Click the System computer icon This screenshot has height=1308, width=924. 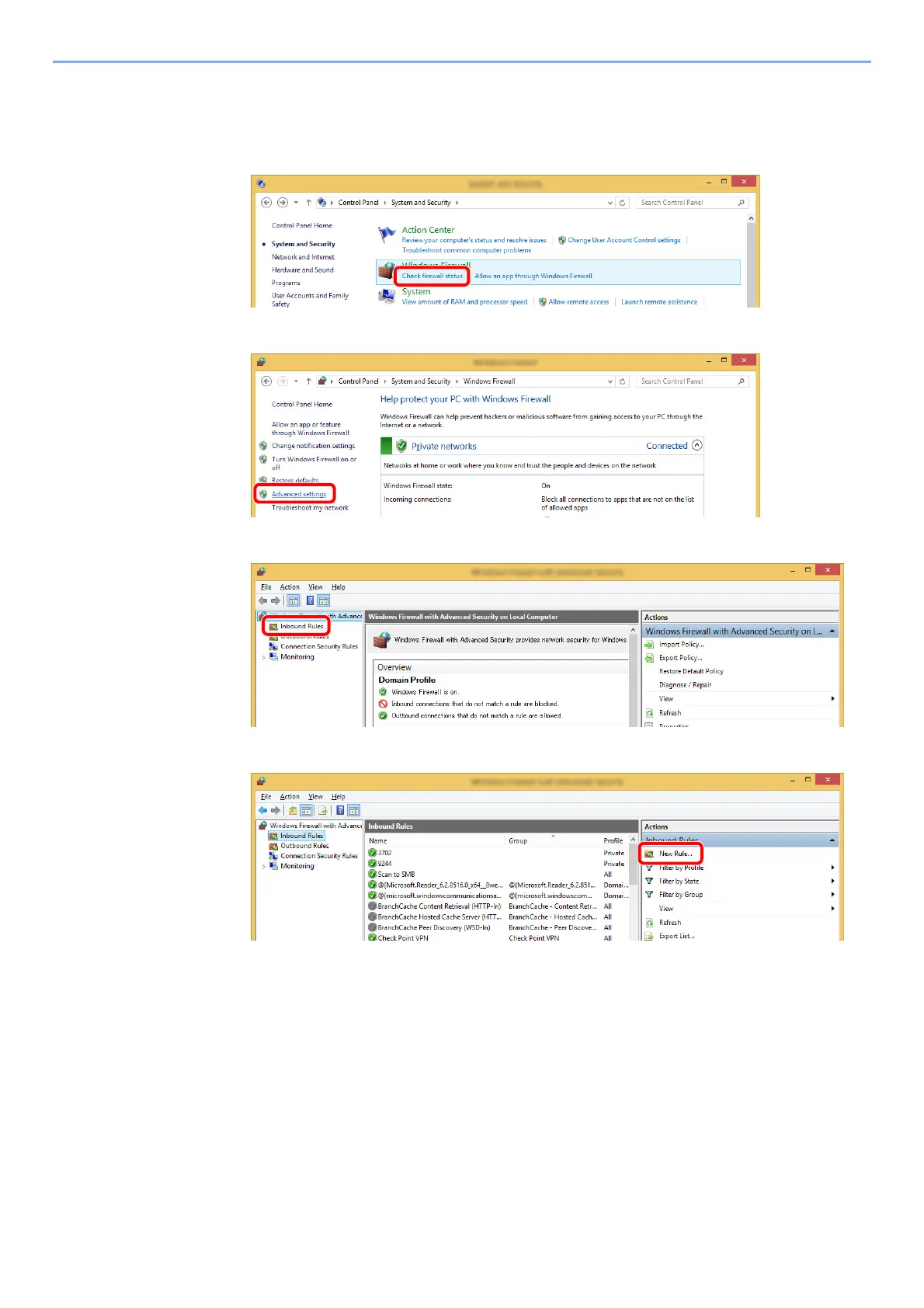pos(387,296)
